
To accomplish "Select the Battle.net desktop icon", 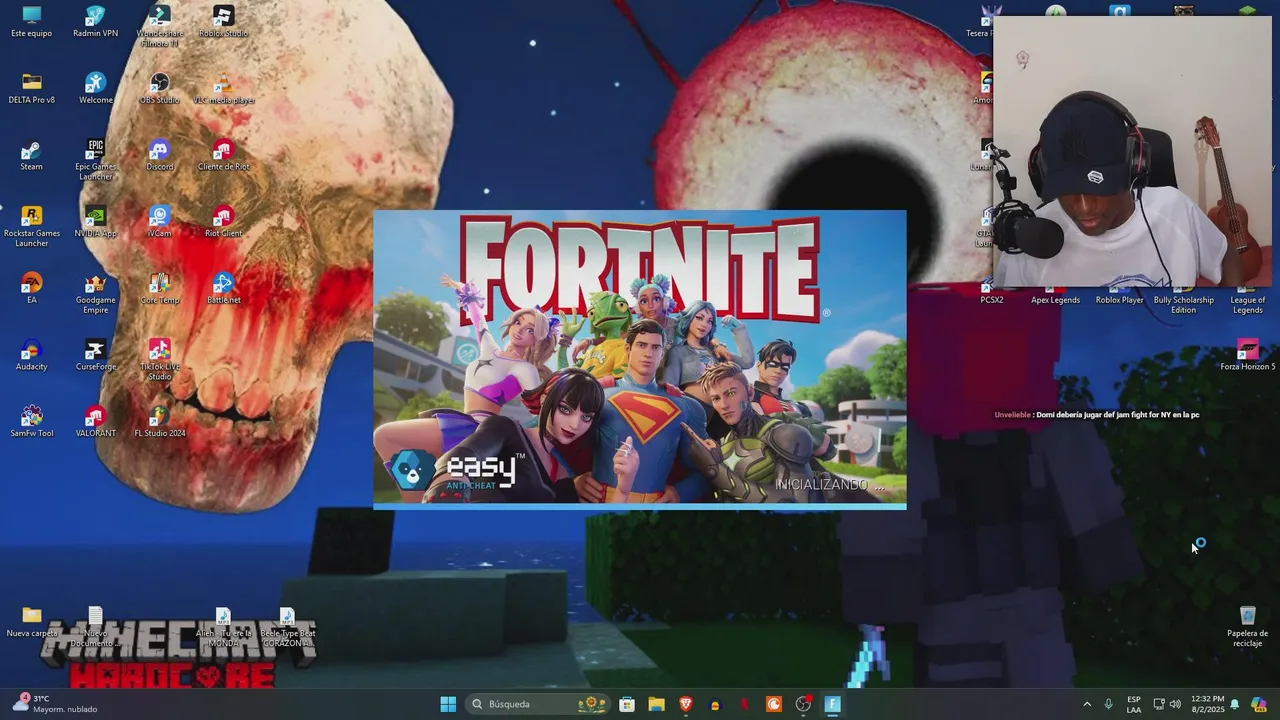I will pos(223,288).
